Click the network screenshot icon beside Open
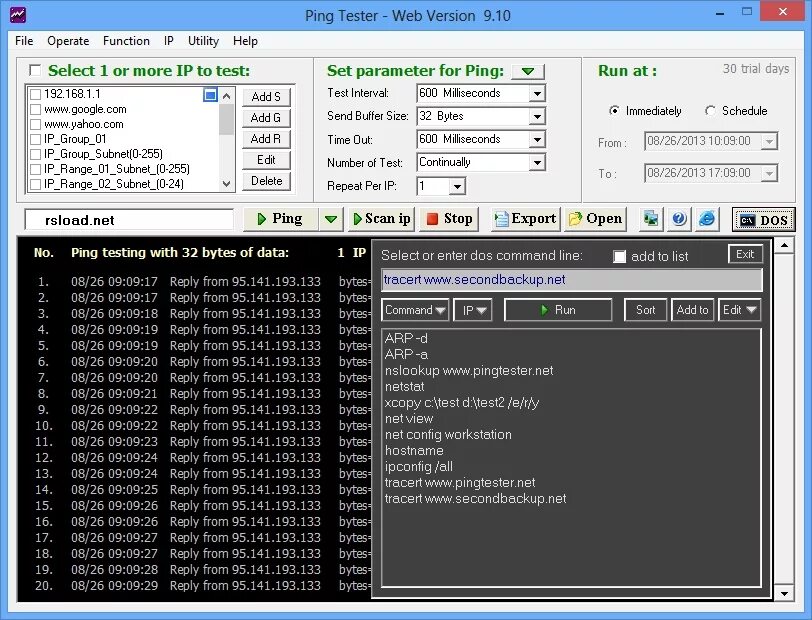This screenshot has height=620, width=812. pyautogui.click(x=650, y=219)
